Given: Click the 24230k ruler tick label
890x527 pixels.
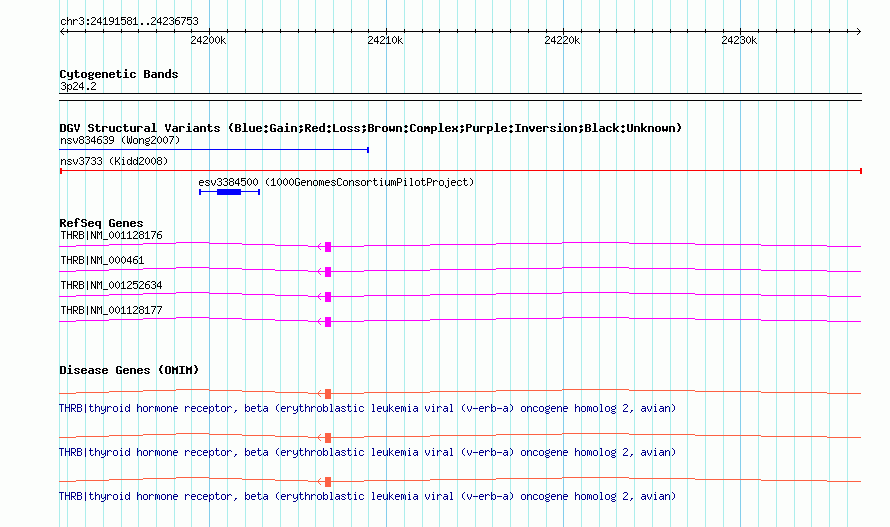Looking at the screenshot, I should 739,40.
